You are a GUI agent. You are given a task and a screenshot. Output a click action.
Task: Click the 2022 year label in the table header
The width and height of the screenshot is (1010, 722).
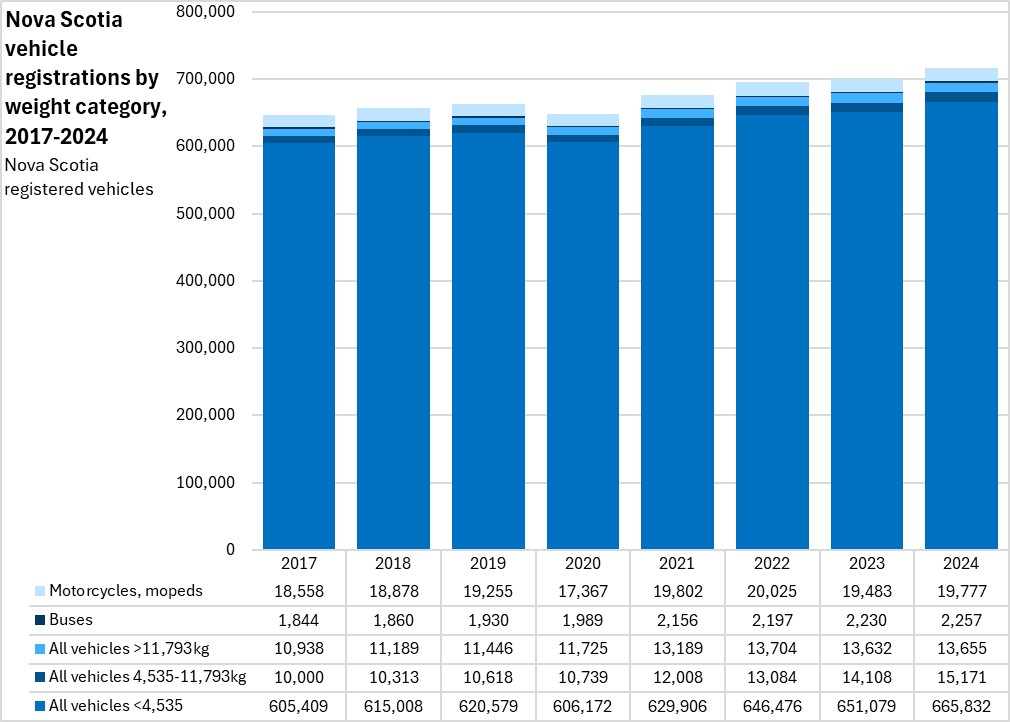[x=772, y=563]
